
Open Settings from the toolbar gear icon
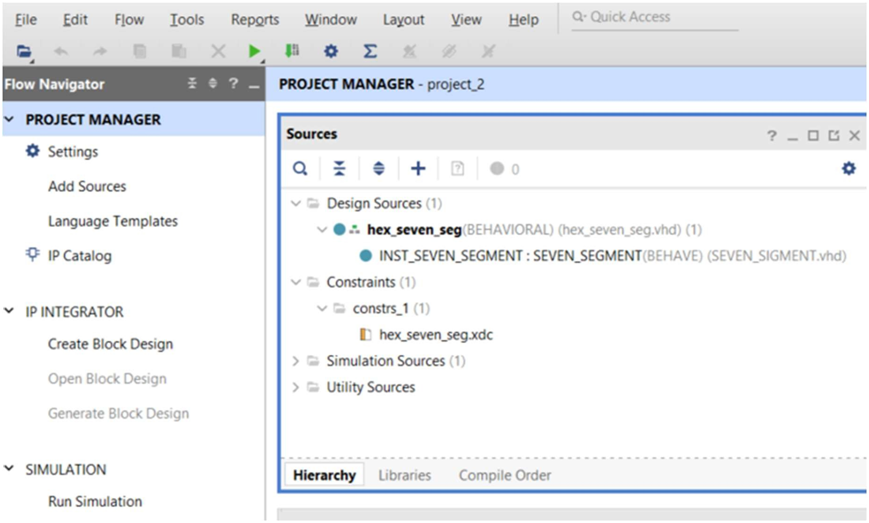click(x=331, y=51)
